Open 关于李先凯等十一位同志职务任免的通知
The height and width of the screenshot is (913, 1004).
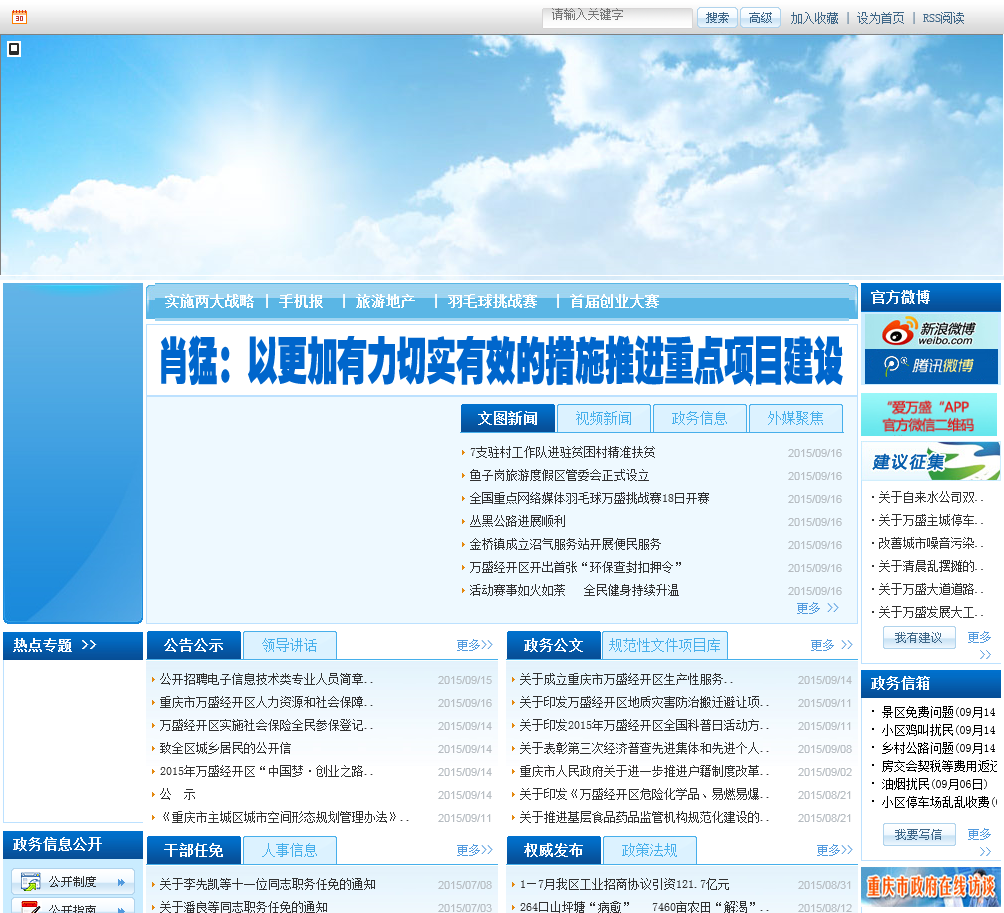tap(267, 884)
